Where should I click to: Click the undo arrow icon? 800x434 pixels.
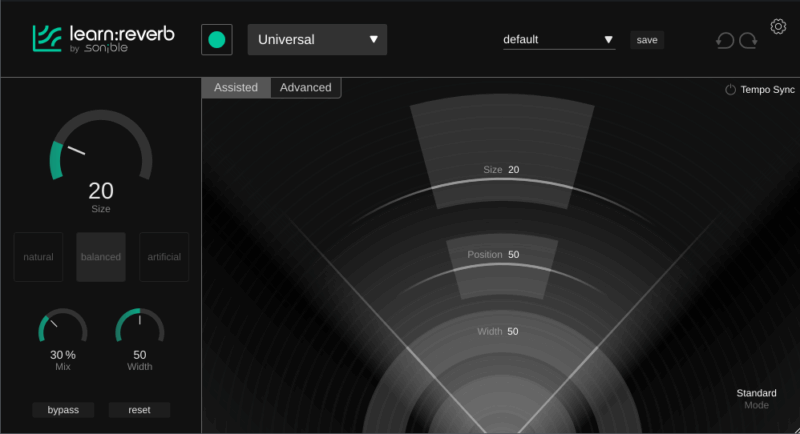725,41
